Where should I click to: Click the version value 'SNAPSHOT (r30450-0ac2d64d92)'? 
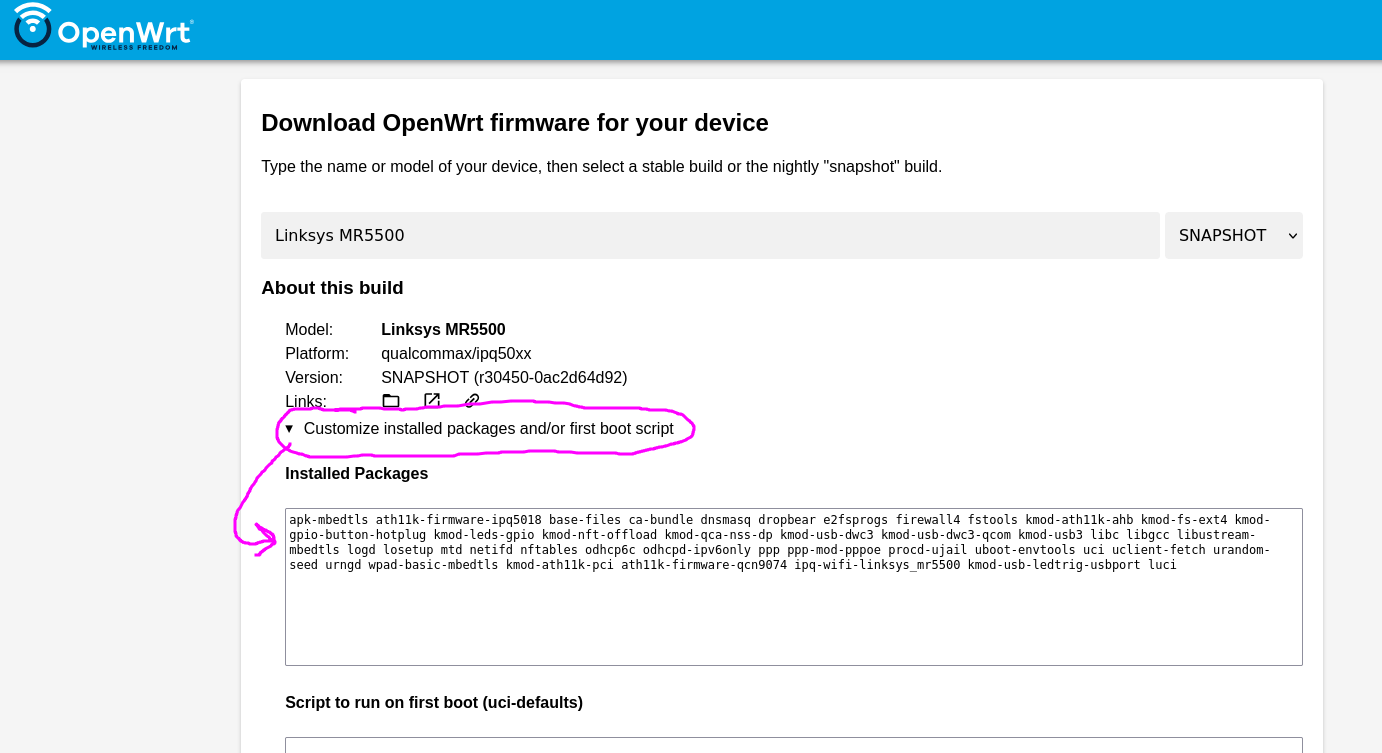(x=504, y=378)
